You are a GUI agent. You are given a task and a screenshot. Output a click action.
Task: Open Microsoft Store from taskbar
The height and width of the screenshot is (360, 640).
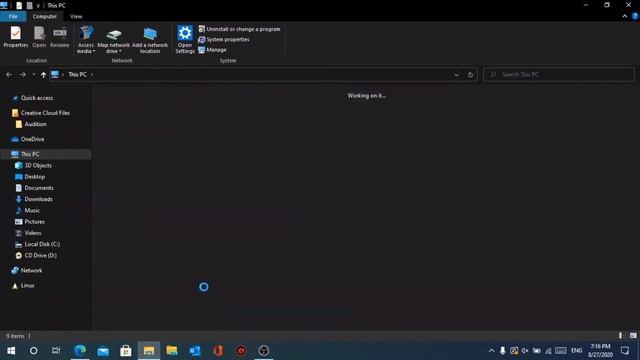[126, 351]
